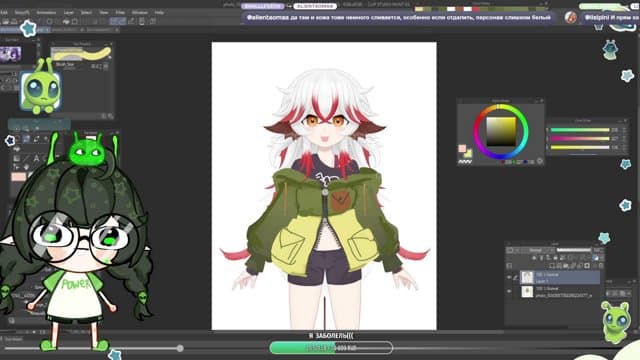The image size is (640, 360).
Task: Select the yellow sub color swatch
Action: pos(468,154)
